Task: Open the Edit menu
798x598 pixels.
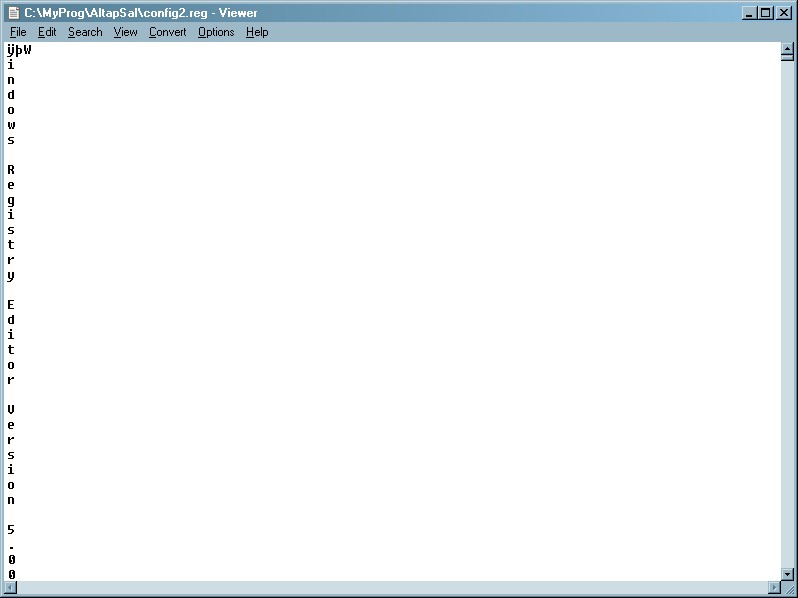Action: (x=47, y=32)
